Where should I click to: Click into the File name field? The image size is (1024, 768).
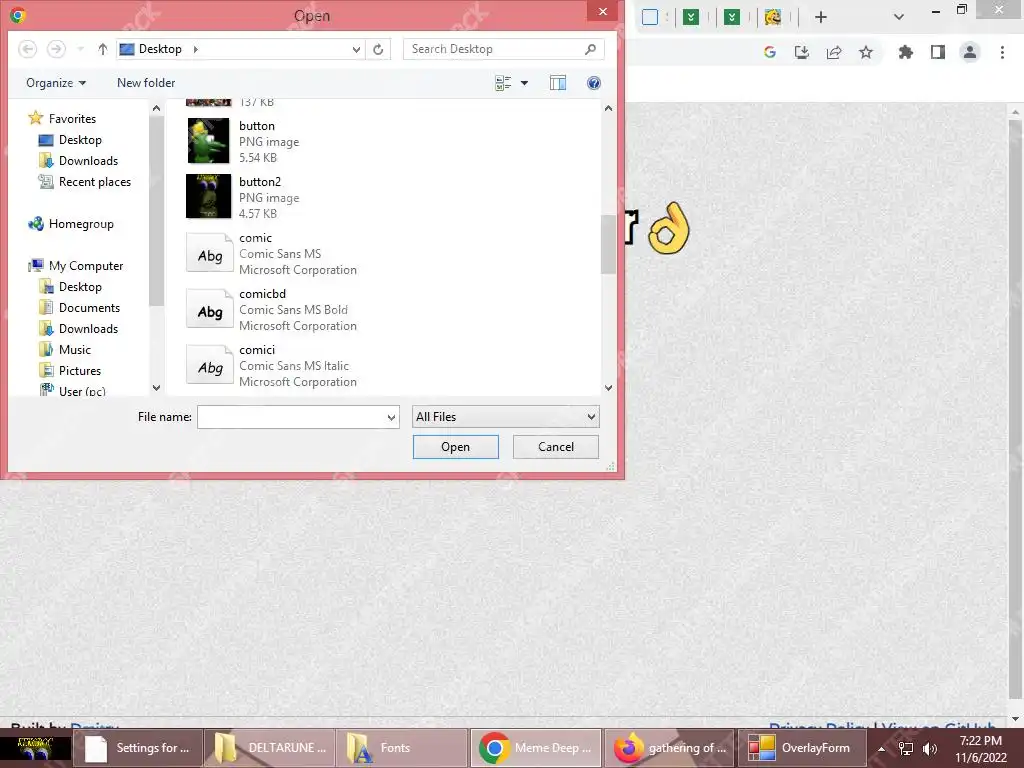291,417
